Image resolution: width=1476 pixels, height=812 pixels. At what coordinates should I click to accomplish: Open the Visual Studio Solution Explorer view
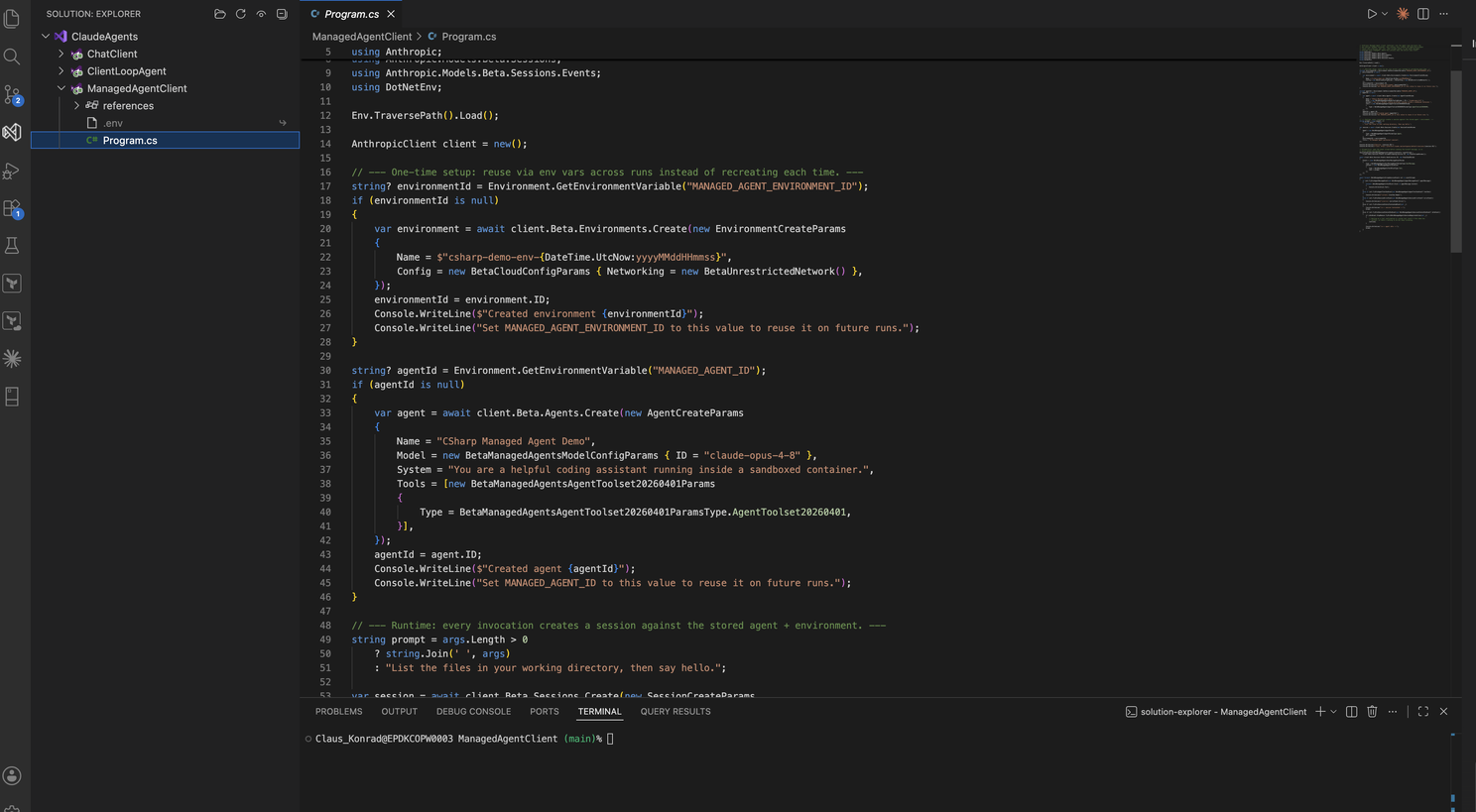point(12,132)
